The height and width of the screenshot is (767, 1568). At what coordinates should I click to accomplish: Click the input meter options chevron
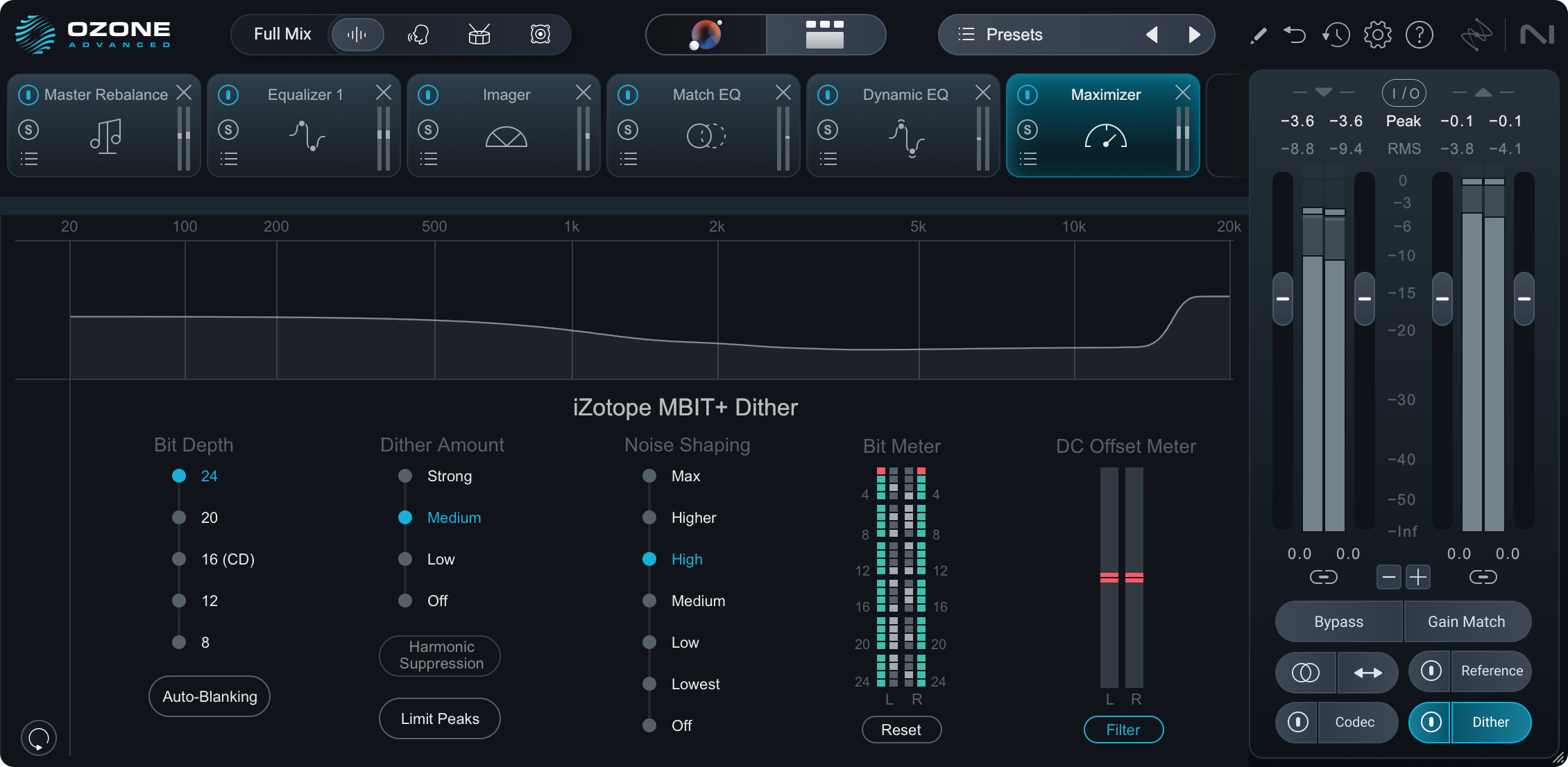pos(1324,91)
